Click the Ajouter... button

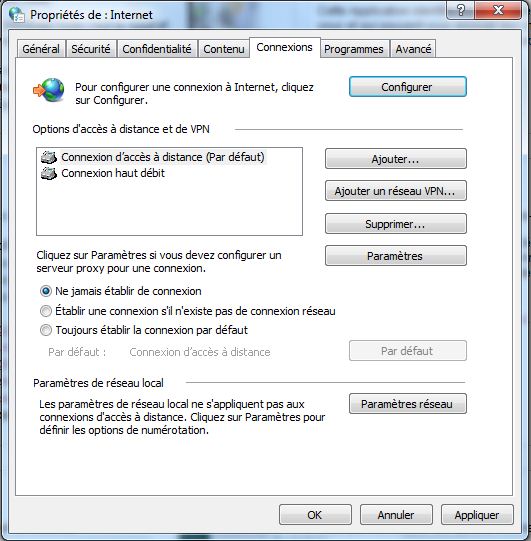tap(396, 159)
